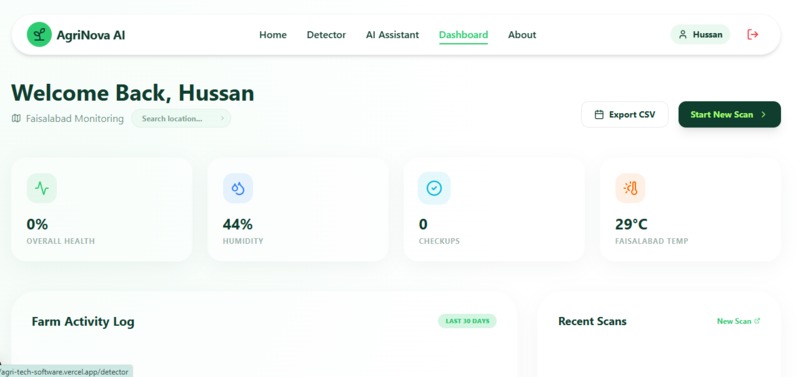The height and width of the screenshot is (377, 806).
Task: Click the 0 checkups value
Action: pyautogui.click(x=423, y=224)
